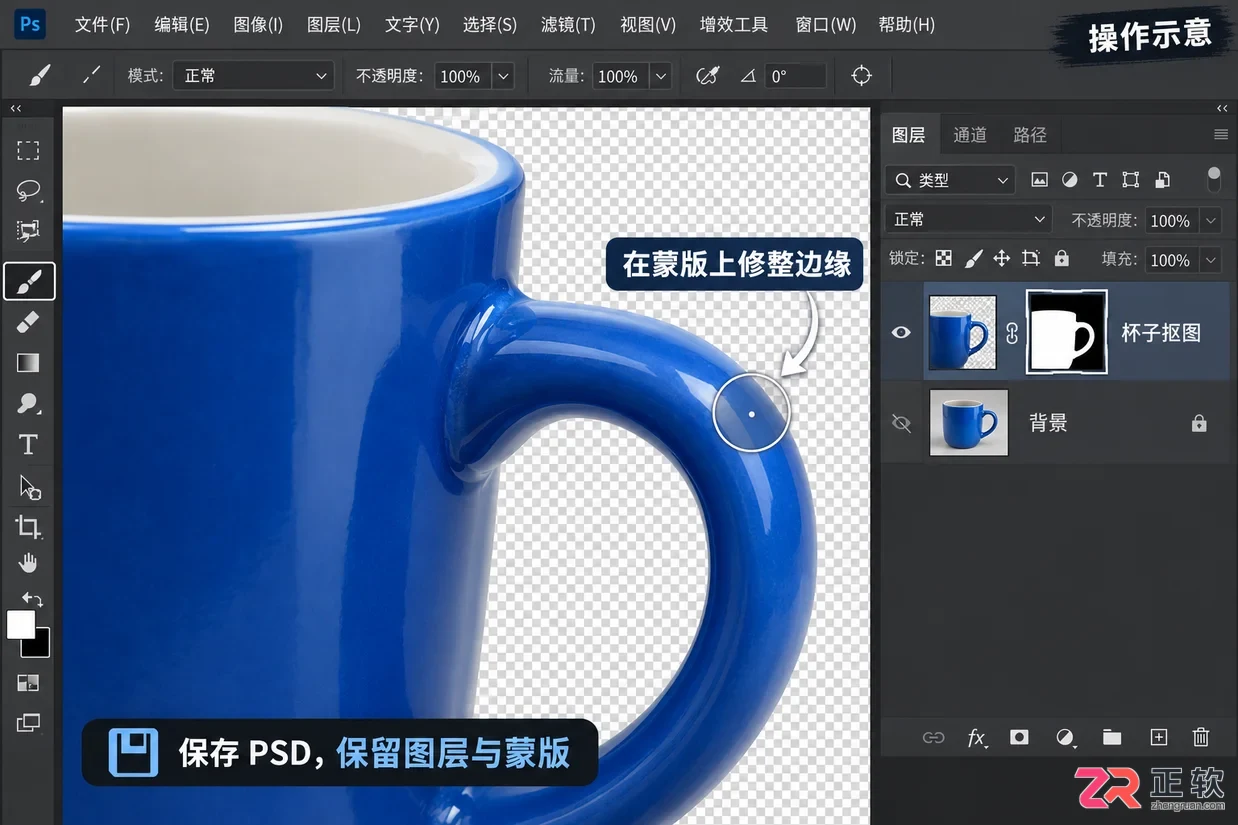Select the 杯子抠图 layer image thumbnail
The image size is (1238, 825).
pos(963,332)
